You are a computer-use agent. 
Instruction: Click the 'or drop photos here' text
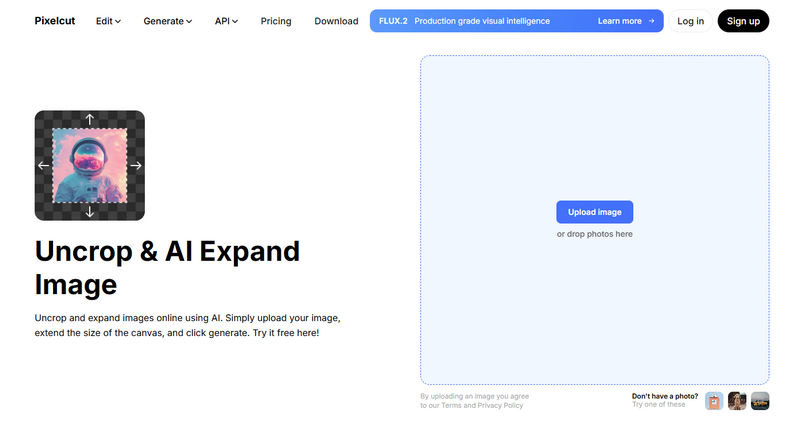(x=594, y=234)
